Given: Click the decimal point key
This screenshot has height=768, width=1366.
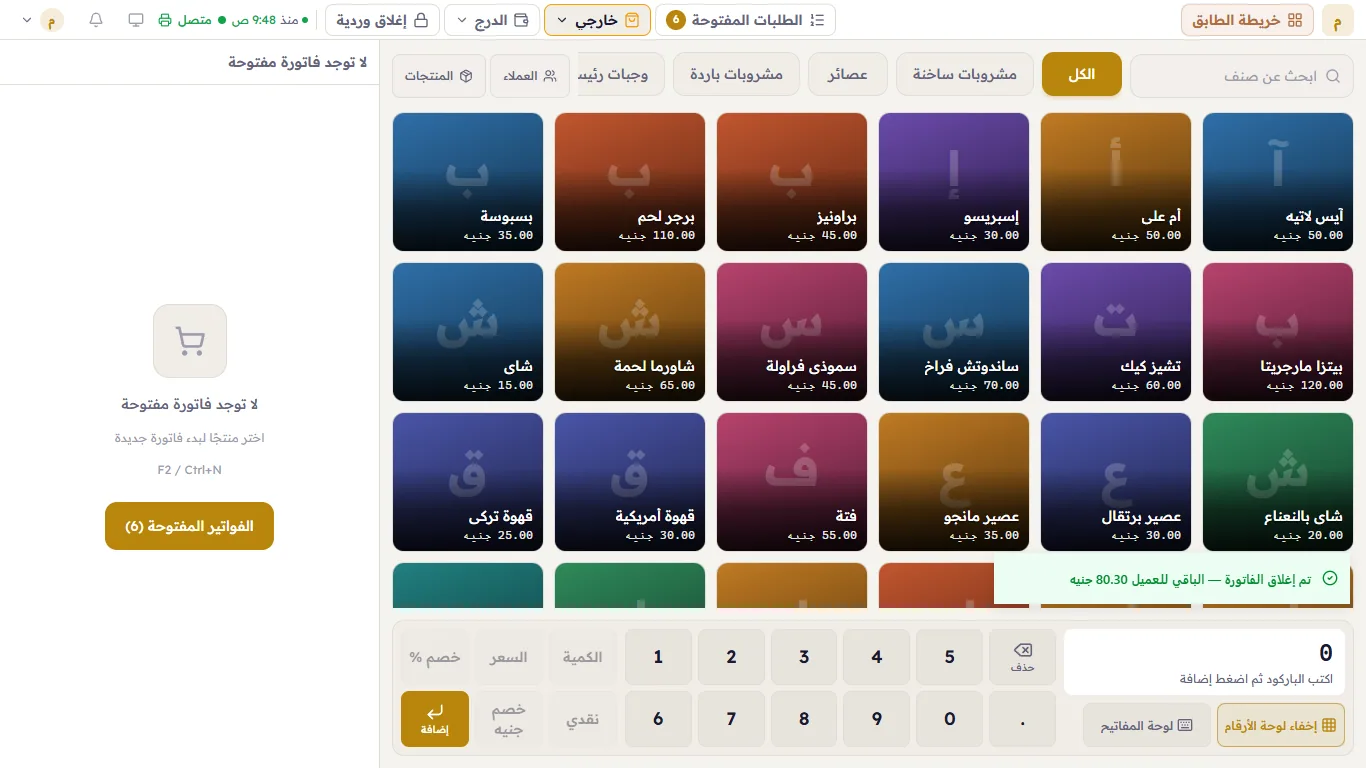Looking at the screenshot, I should pos(1022,719).
